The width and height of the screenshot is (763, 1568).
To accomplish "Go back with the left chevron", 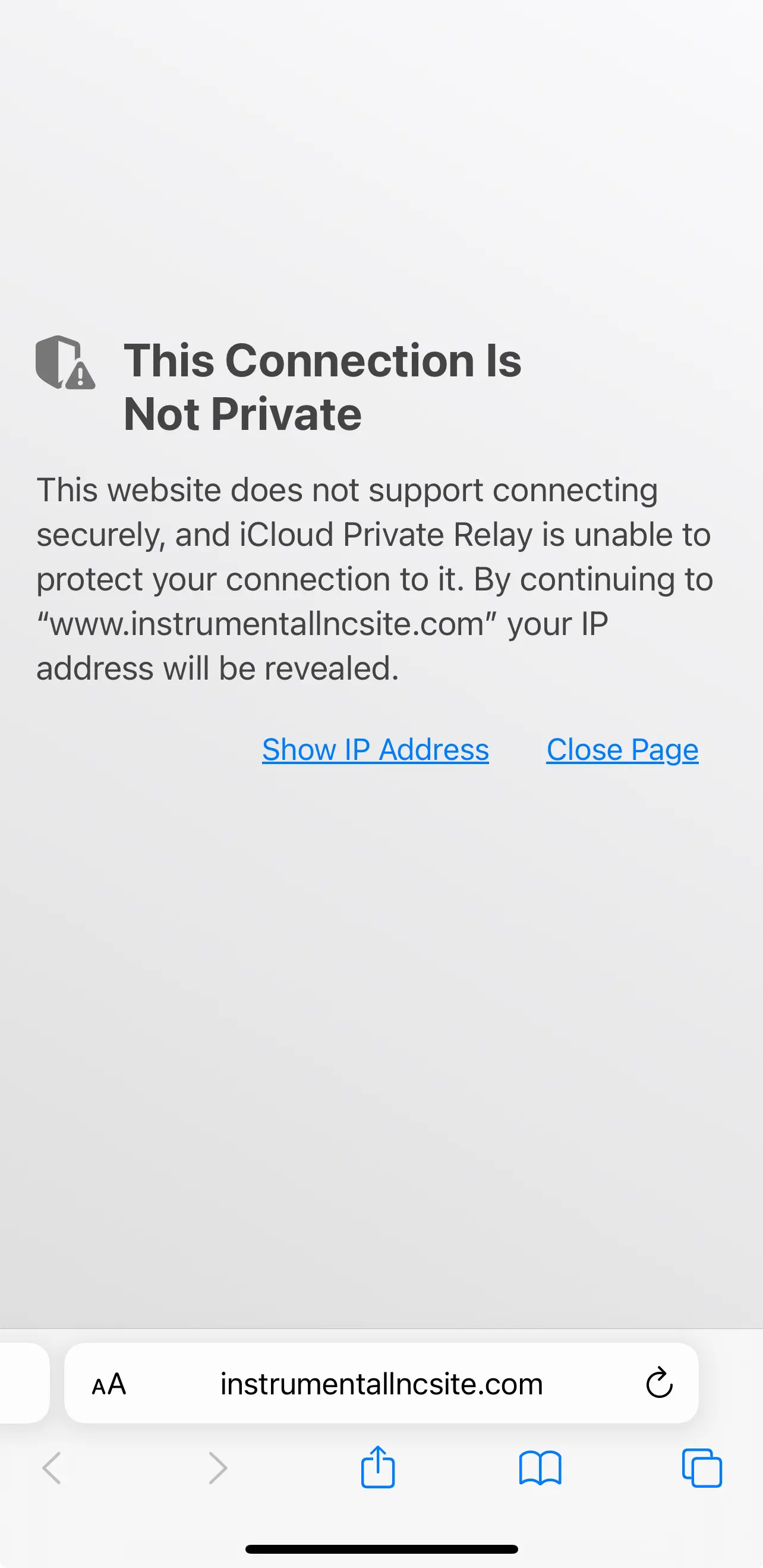I will (x=52, y=1468).
